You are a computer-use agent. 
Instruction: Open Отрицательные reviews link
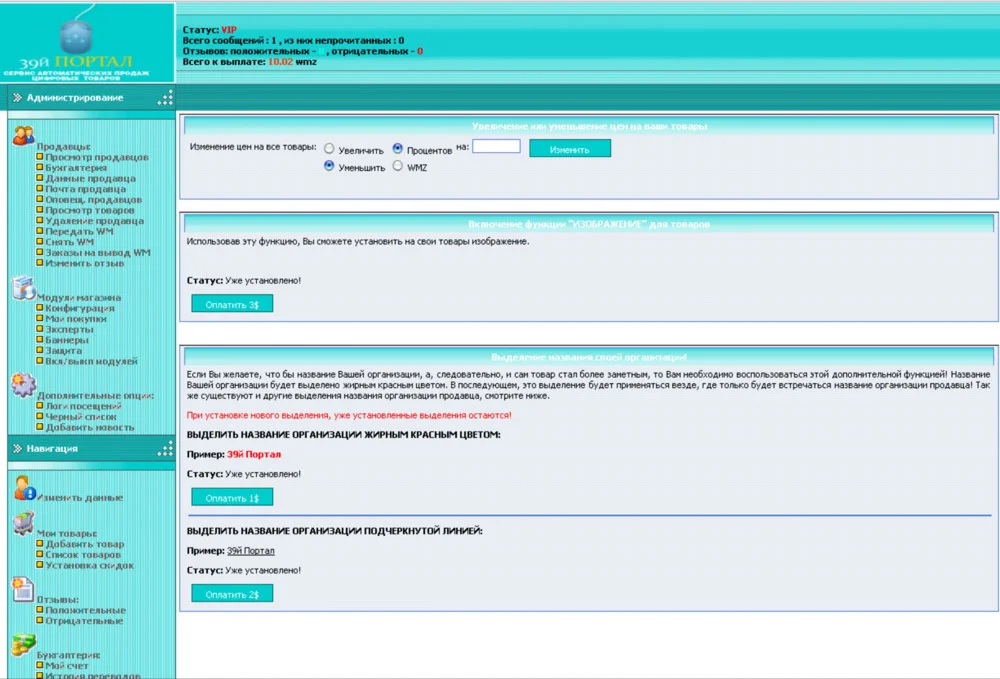point(84,621)
